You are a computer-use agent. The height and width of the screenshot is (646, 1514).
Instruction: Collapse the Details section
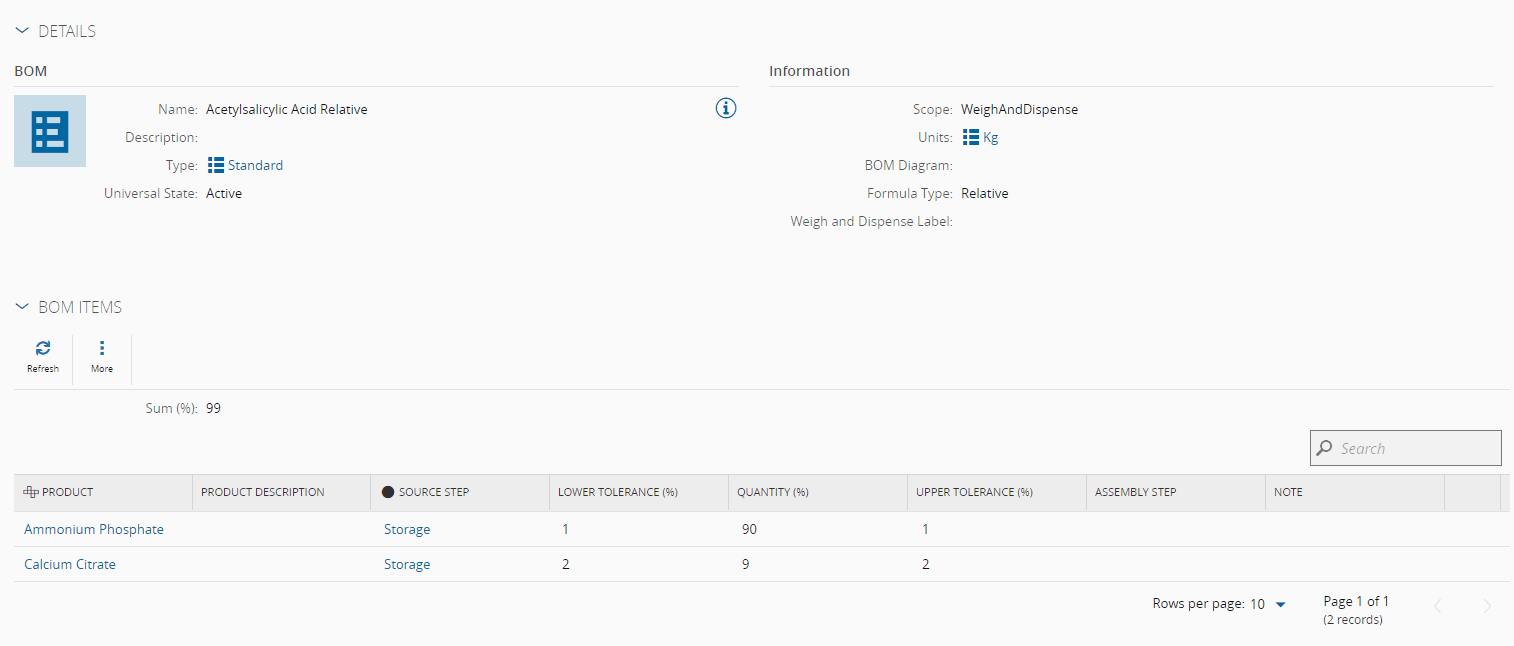click(23, 31)
